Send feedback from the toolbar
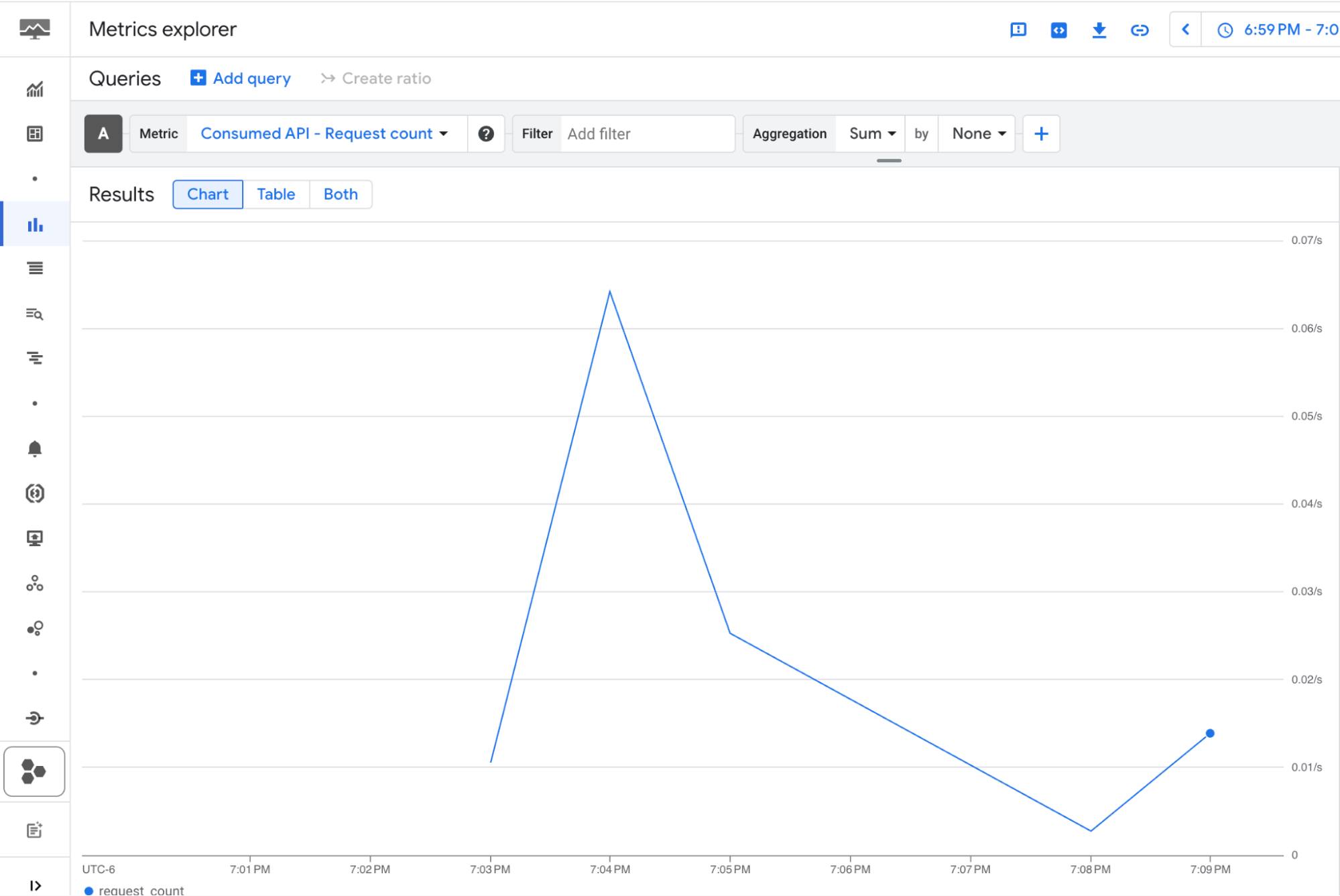1340x896 pixels. tap(1019, 29)
